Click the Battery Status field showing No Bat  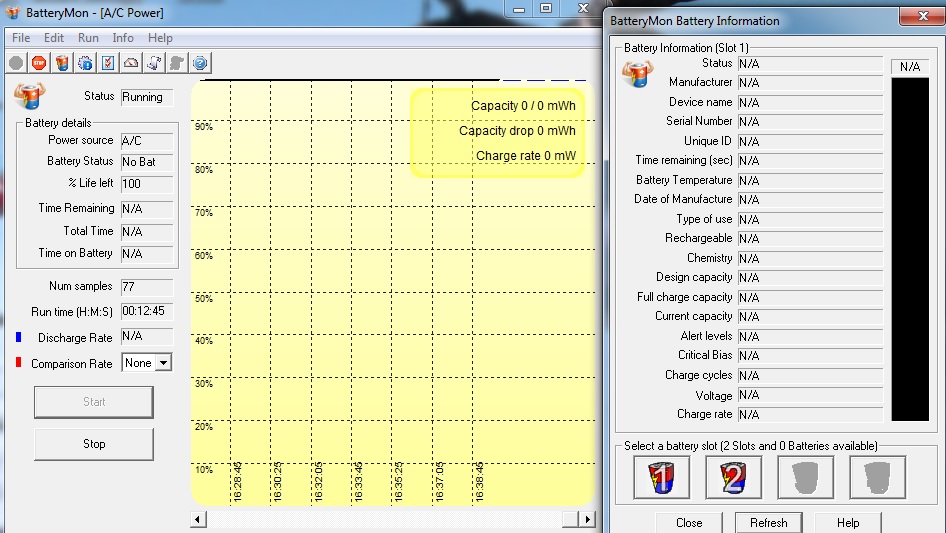pos(147,162)
